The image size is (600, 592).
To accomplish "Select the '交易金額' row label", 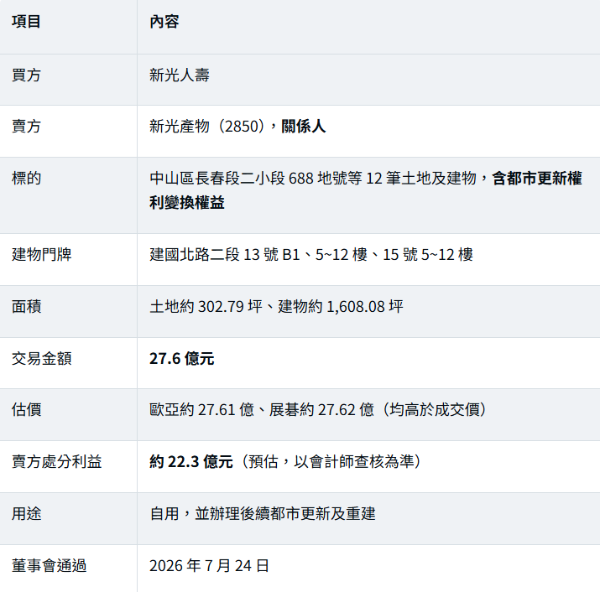I will pyautogui.click(x=41, y=359).
